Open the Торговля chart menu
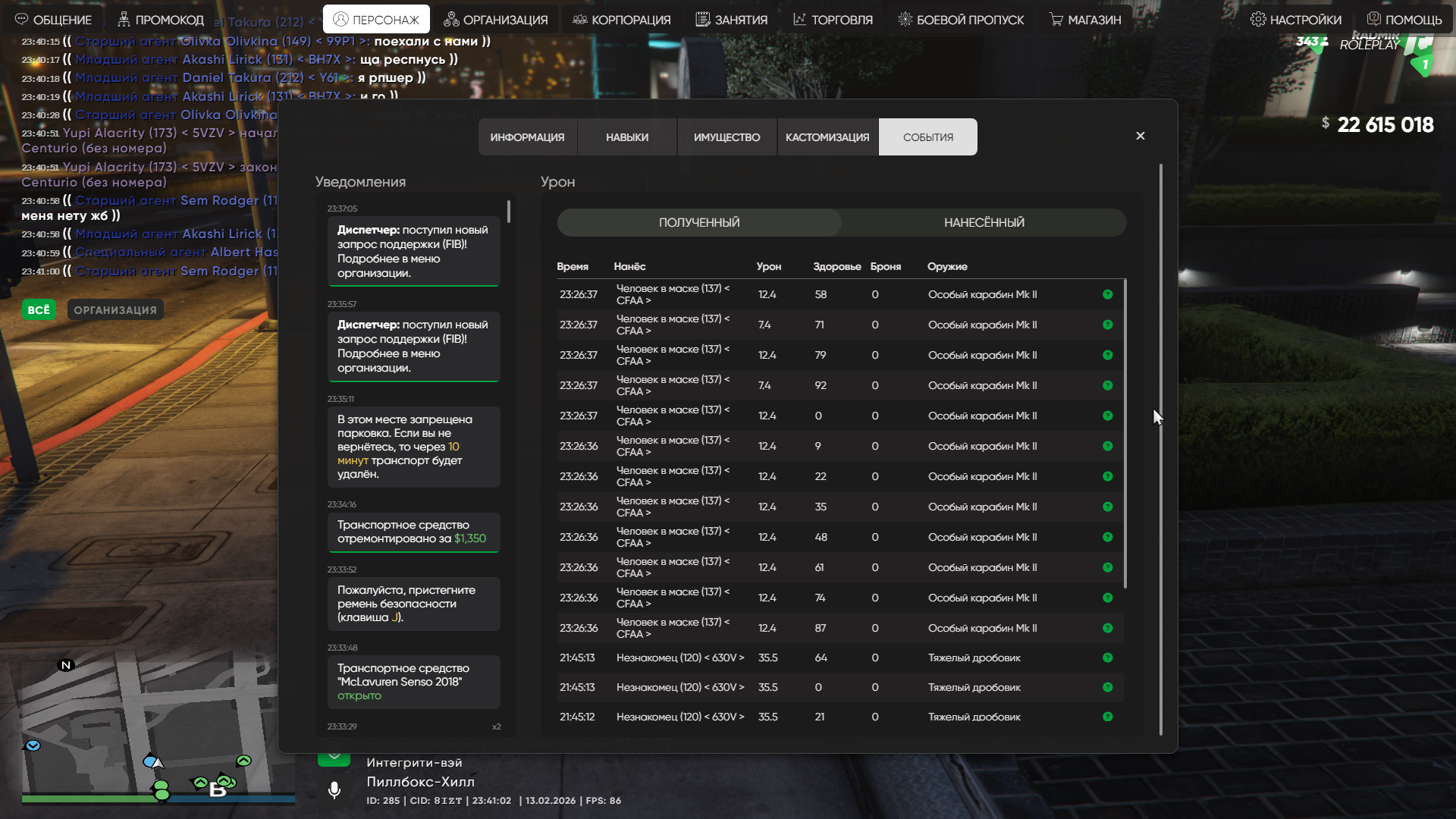The height and width of the screenshot is (819, 1456). tap(833, 20)
